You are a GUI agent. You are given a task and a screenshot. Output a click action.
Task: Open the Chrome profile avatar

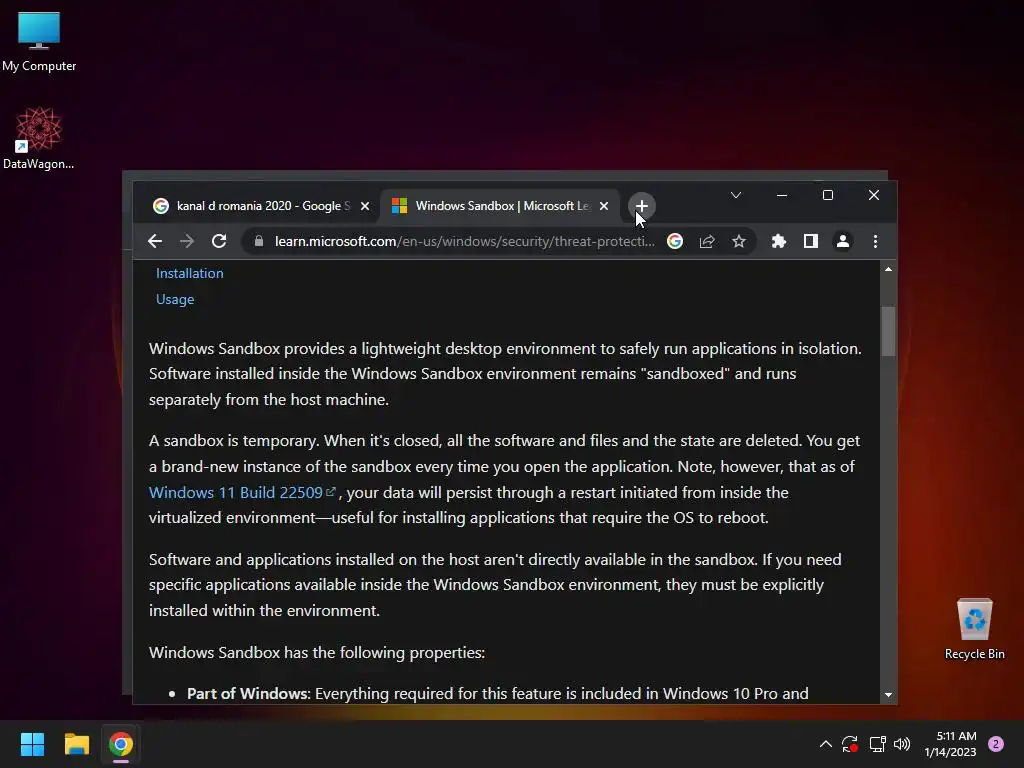pos(842,242)
